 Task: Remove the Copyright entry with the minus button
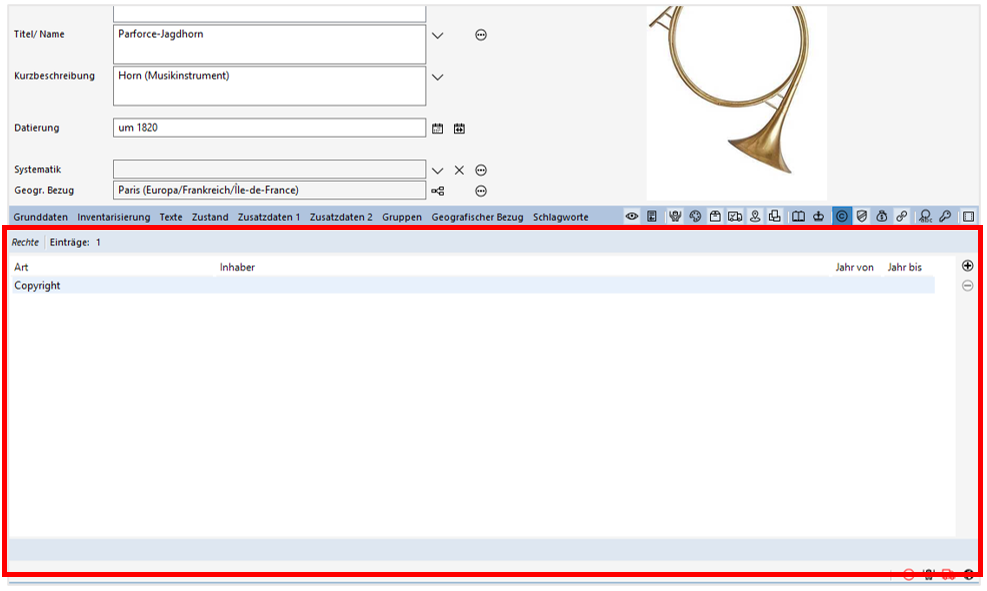coord(967,287)
